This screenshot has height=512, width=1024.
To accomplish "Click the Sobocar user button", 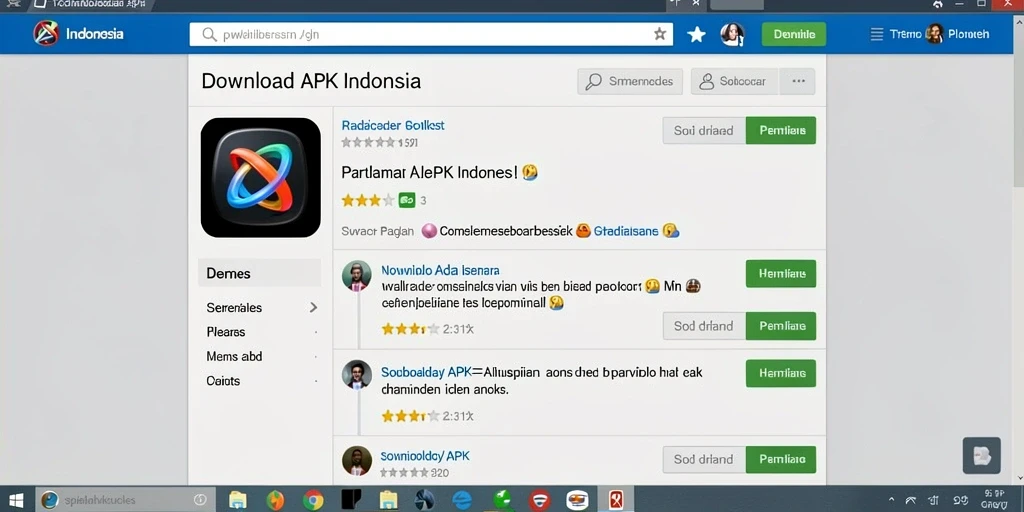I will (x=734, y=82).
